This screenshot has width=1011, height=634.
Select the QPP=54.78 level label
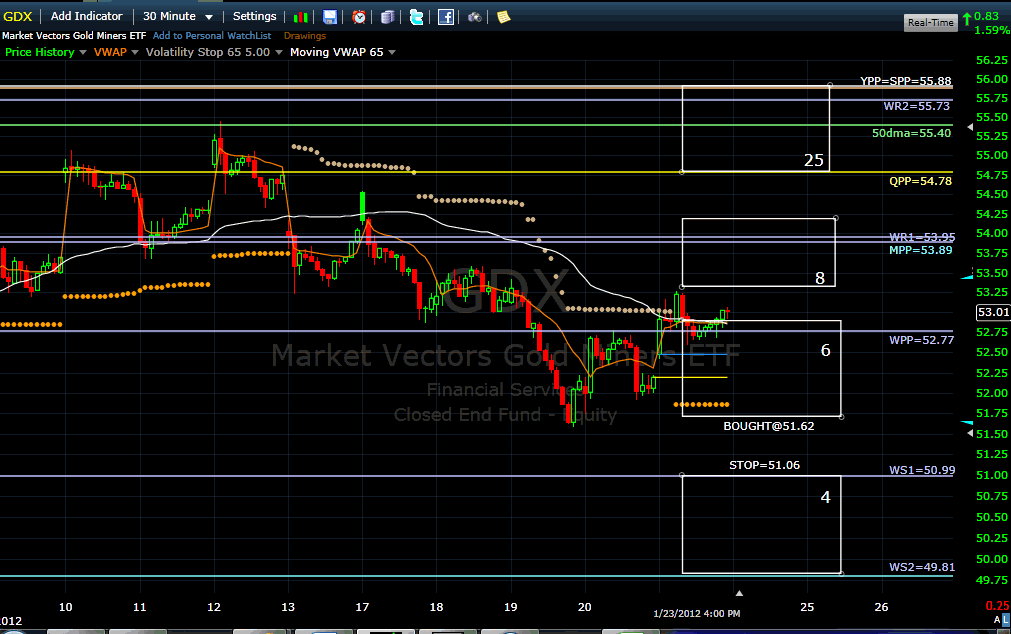[920, 181]
